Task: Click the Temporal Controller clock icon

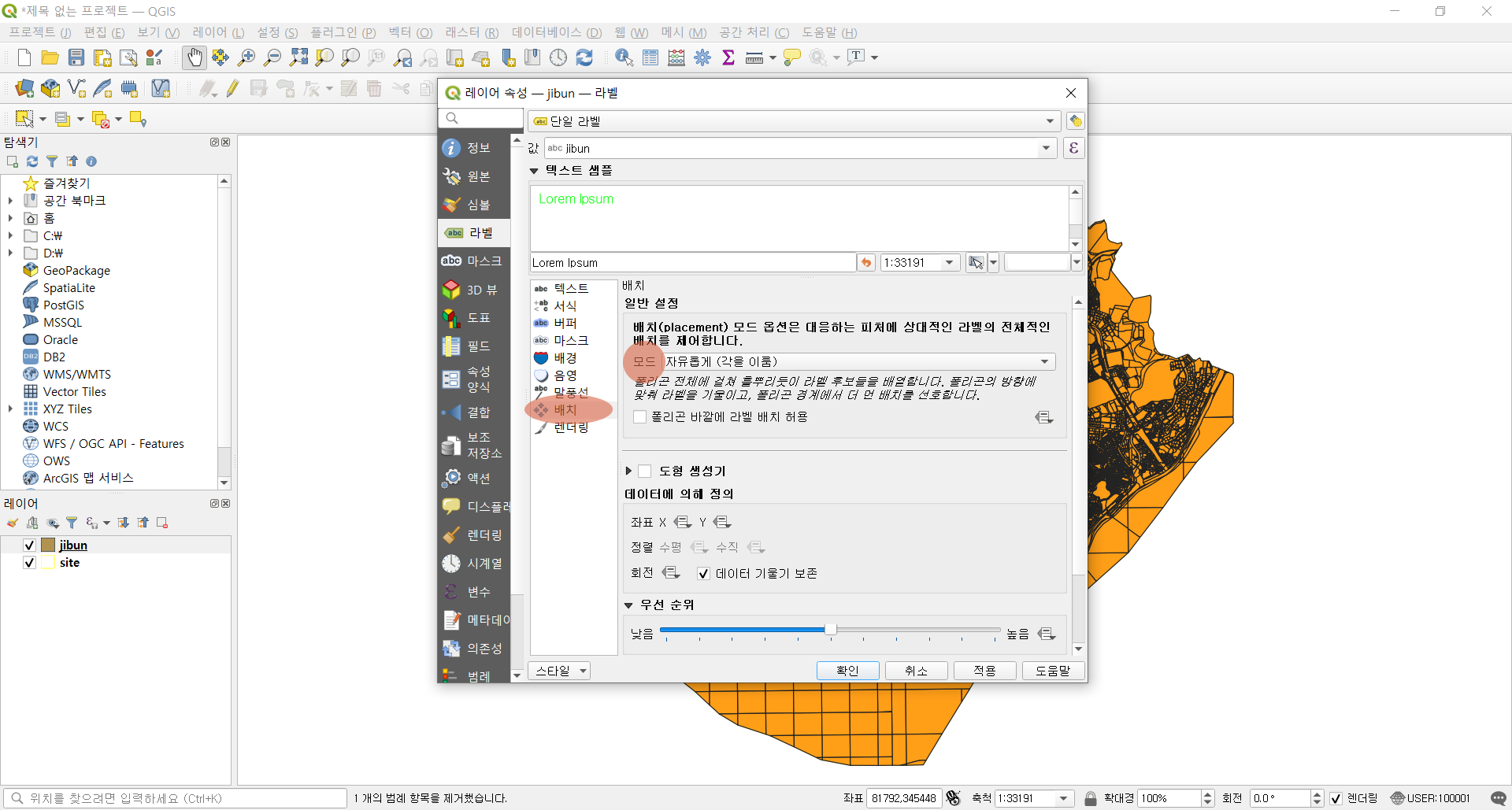Action: click(x=558, y=57)
